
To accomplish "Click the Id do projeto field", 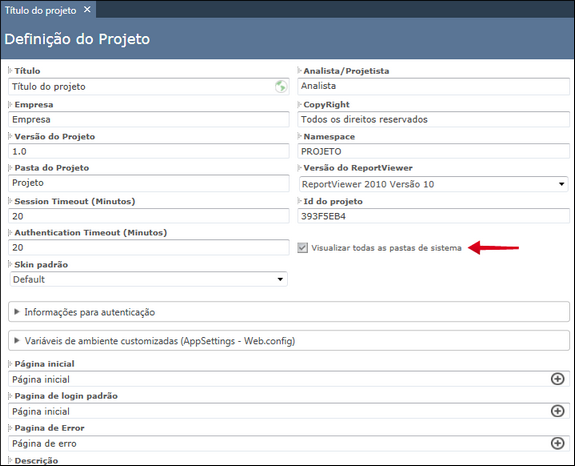I will tap(433, 216).
